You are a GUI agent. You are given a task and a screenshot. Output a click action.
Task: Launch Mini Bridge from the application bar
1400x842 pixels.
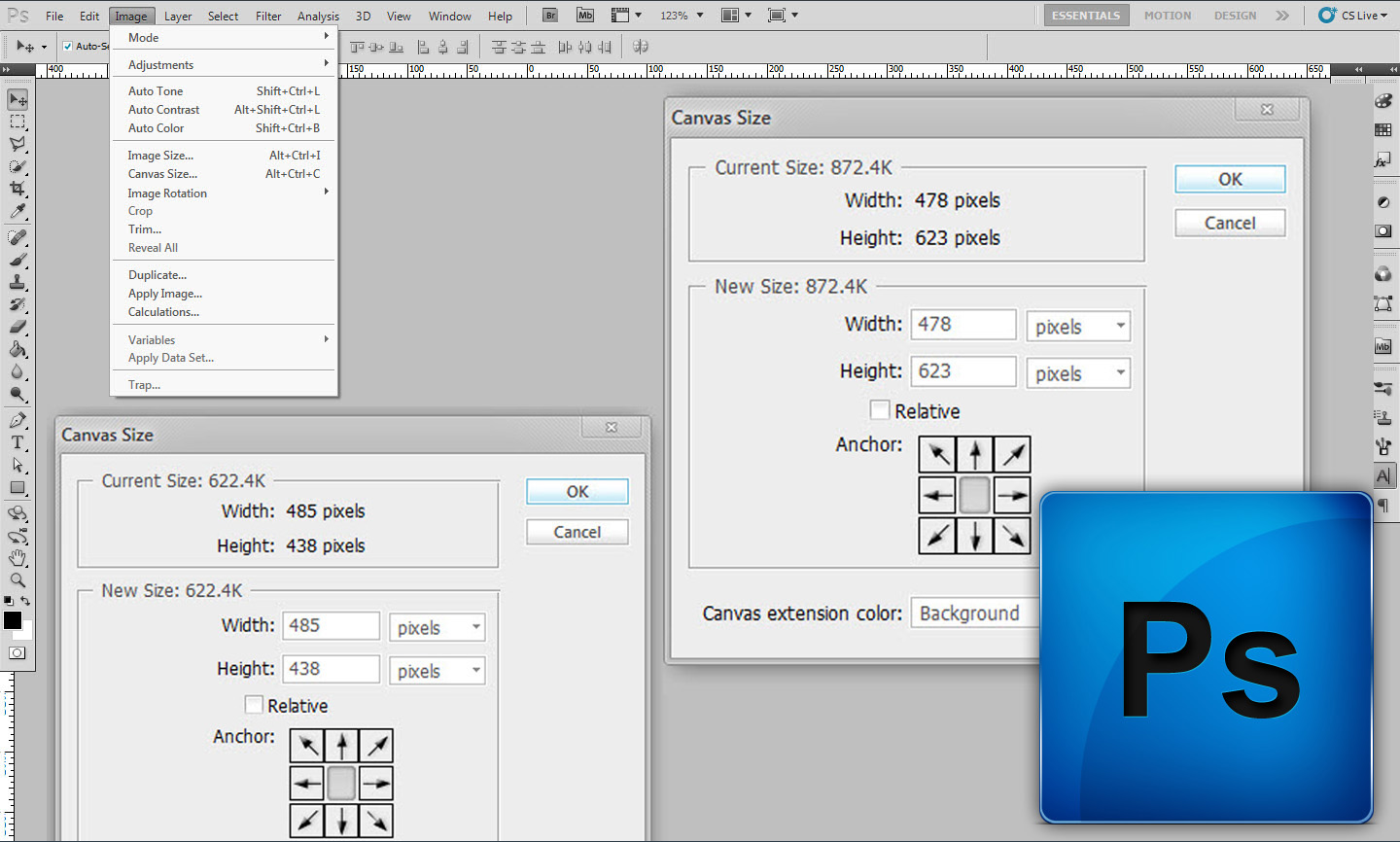click(585, 16)
